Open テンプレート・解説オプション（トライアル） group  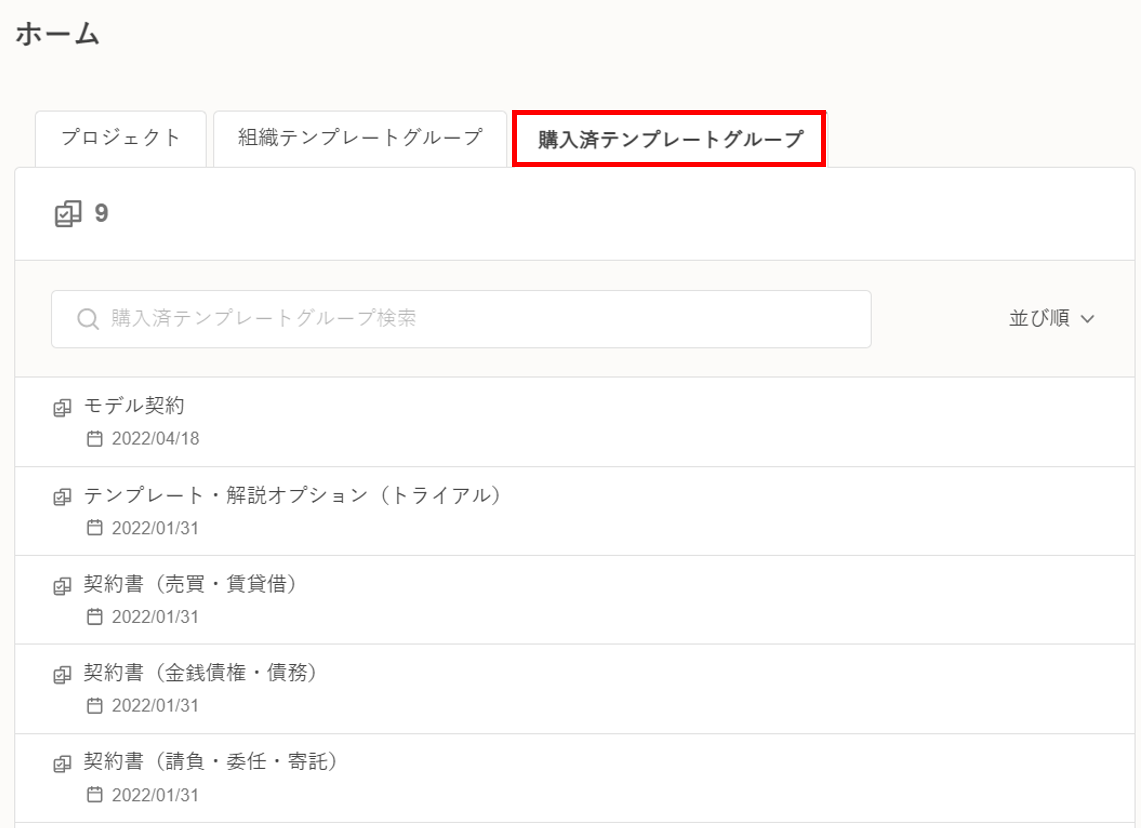[x=292, y=495]
